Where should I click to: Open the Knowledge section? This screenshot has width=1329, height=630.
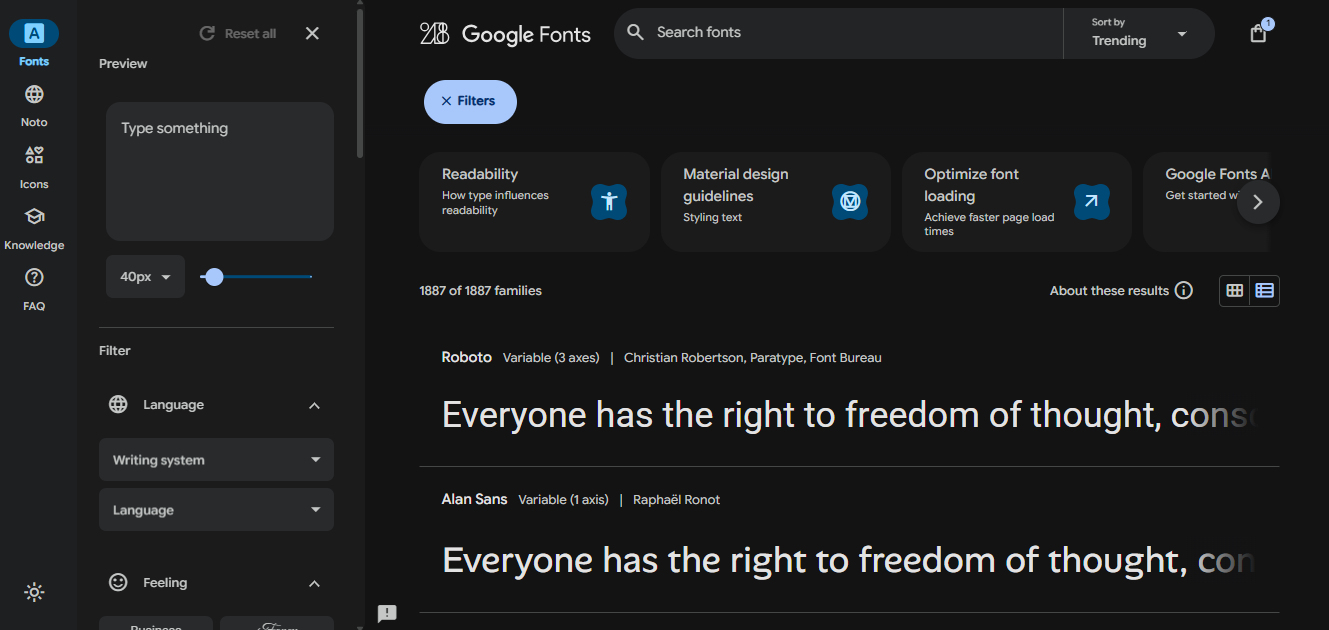(x=34, y=227)
